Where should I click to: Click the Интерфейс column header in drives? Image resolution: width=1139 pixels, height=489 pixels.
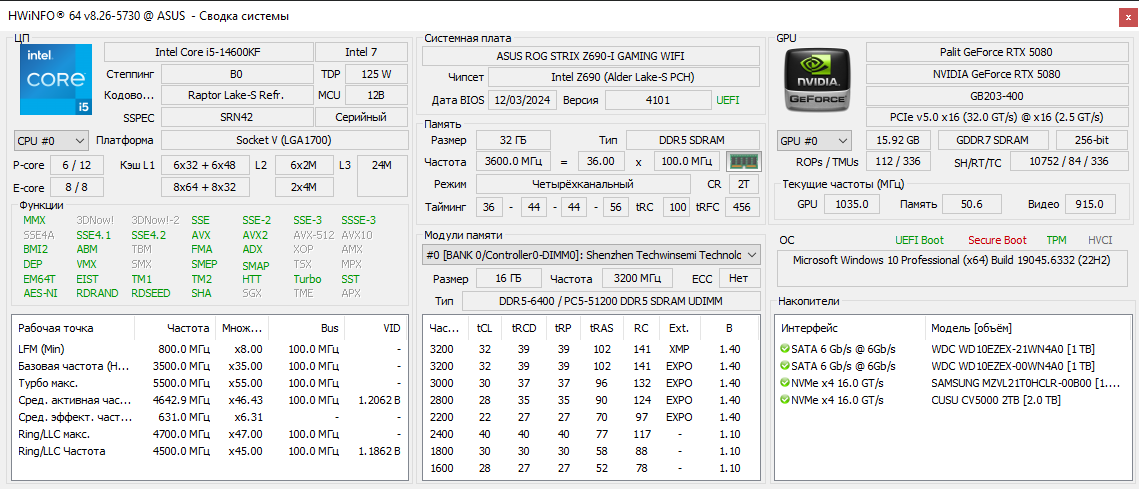click(x=809, y=328)
